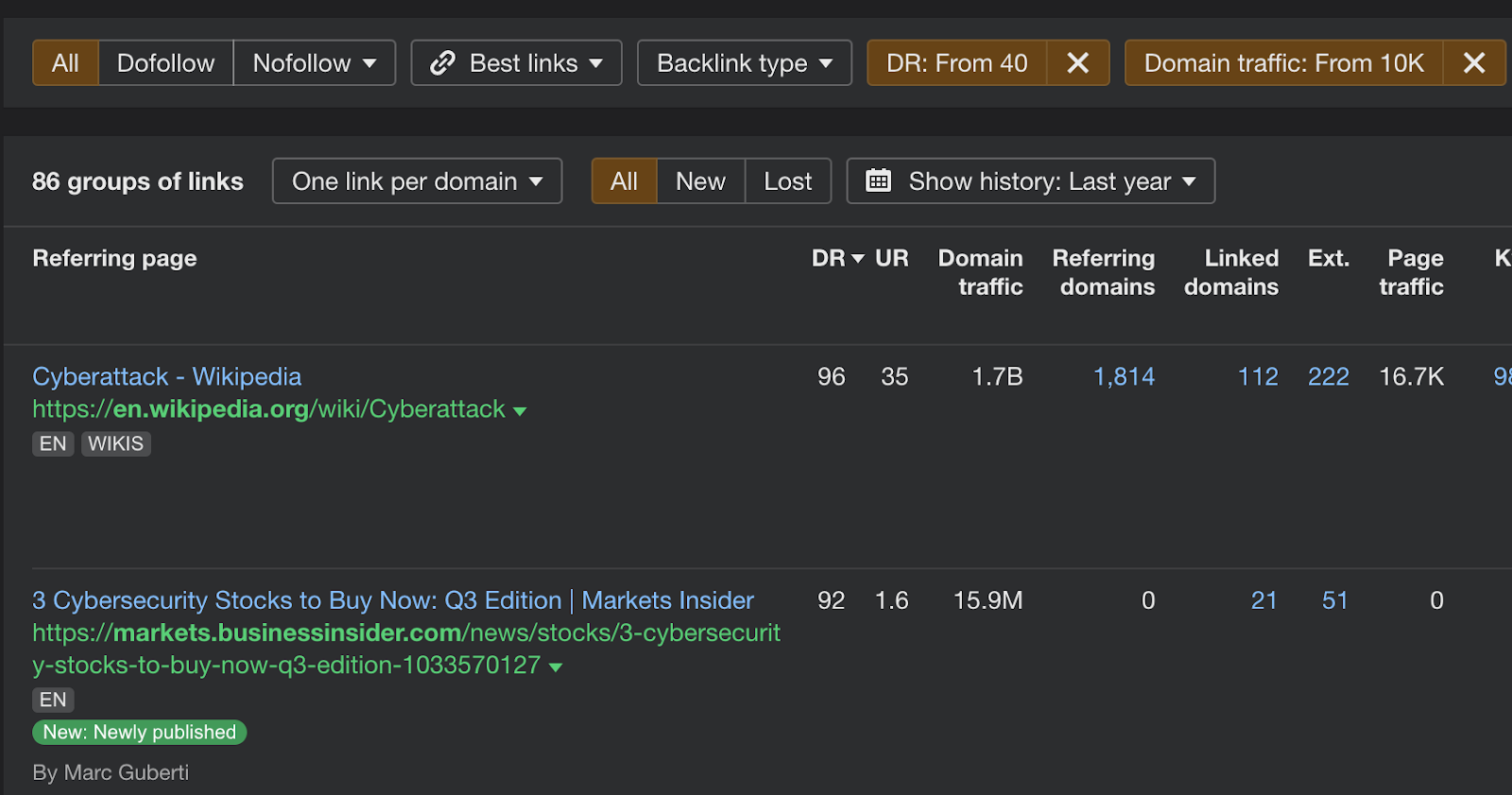Click the DR value 96
Viewport: 1512px width, 795px height.
831,376
